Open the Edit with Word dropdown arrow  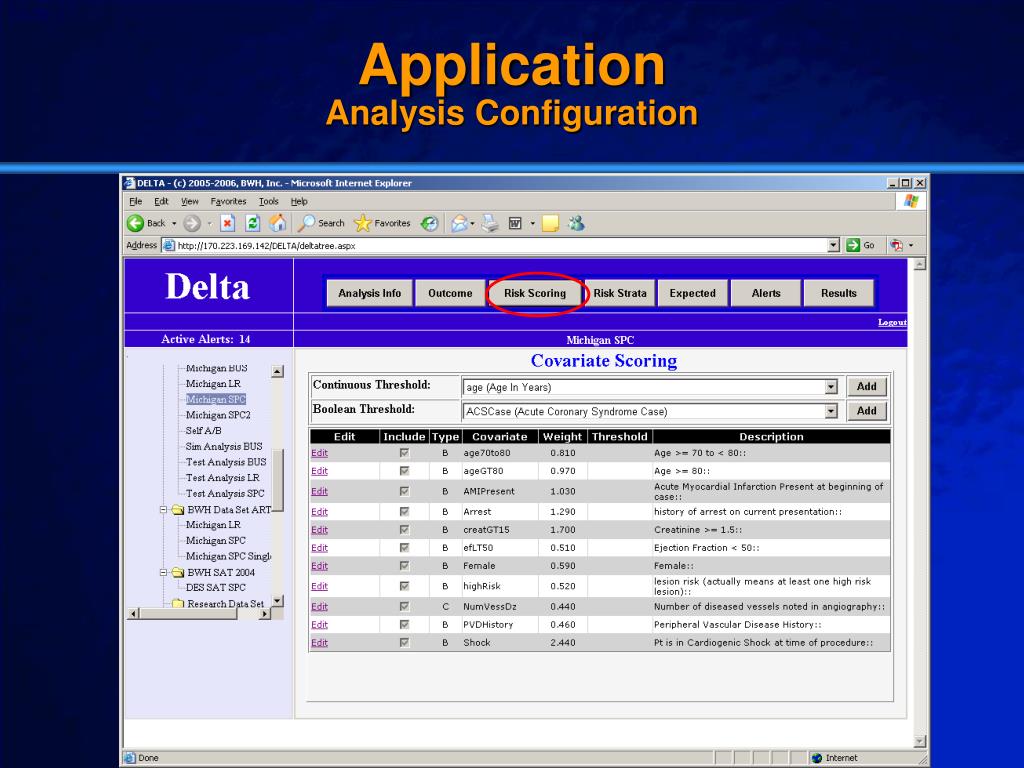532,223
